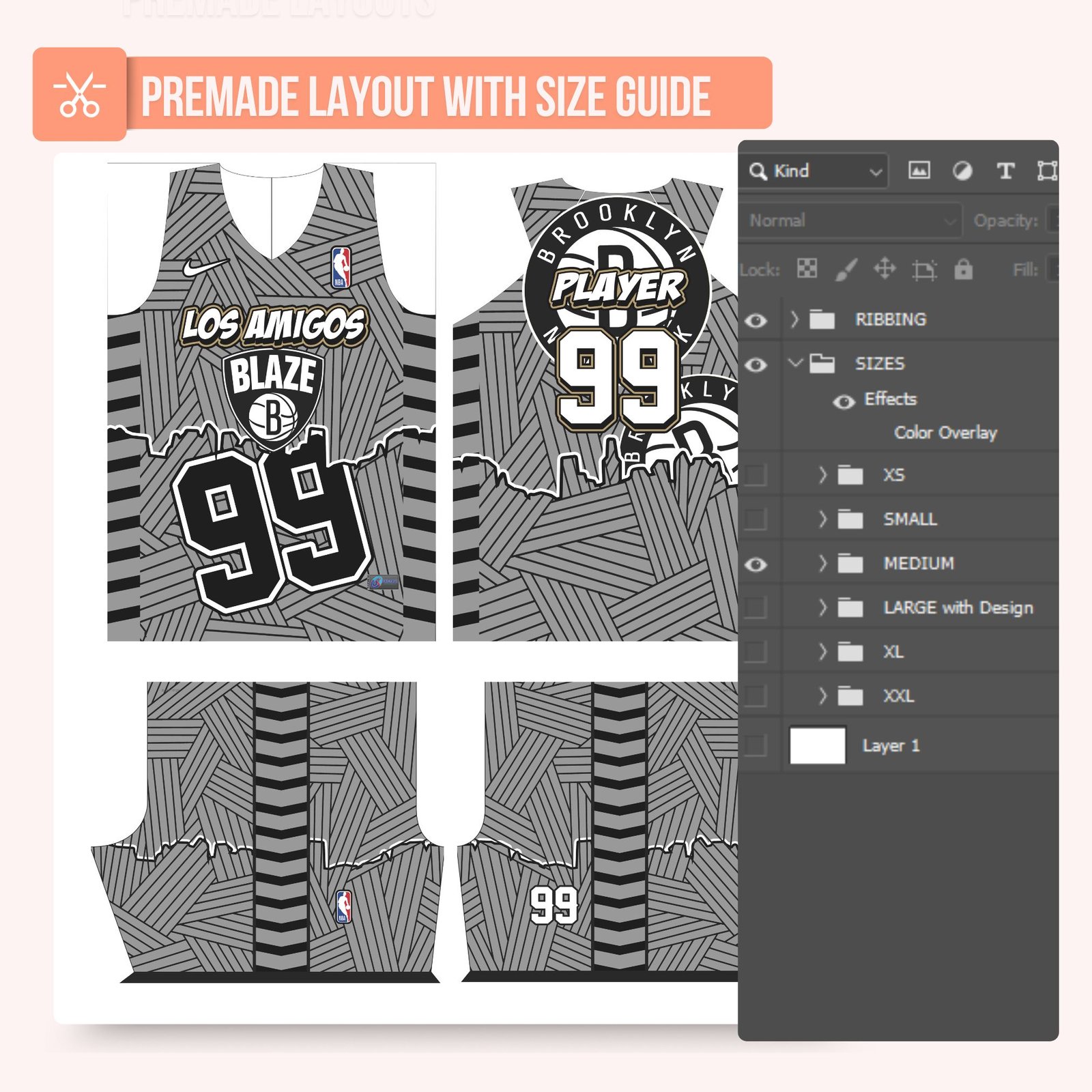The height and width of the screenshot is (1092, 1092).
Task: Click the back jersey layout preview
Action: click(x=595, y=409)
